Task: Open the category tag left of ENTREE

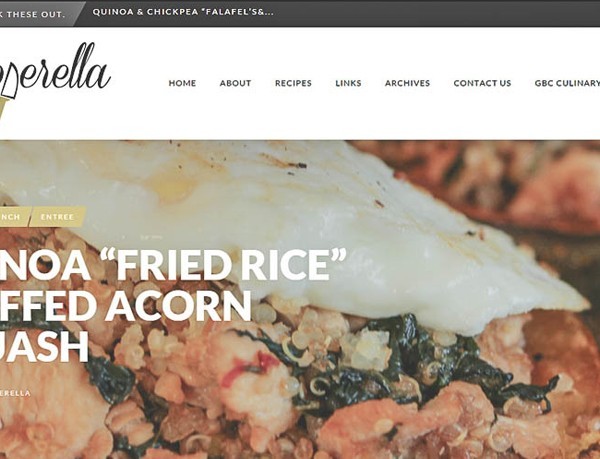Action: [12, 217]
